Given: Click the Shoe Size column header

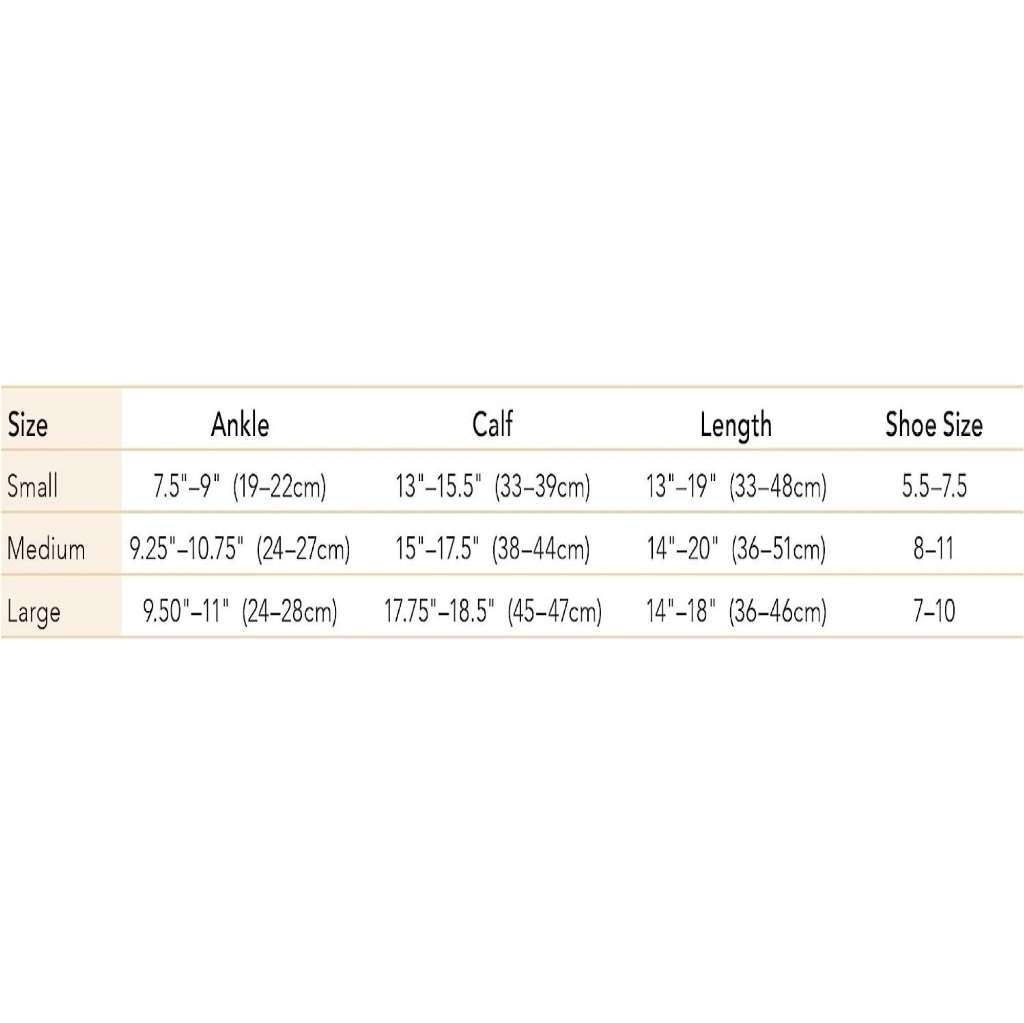Looking at the screenshot, I should [933, 425].
